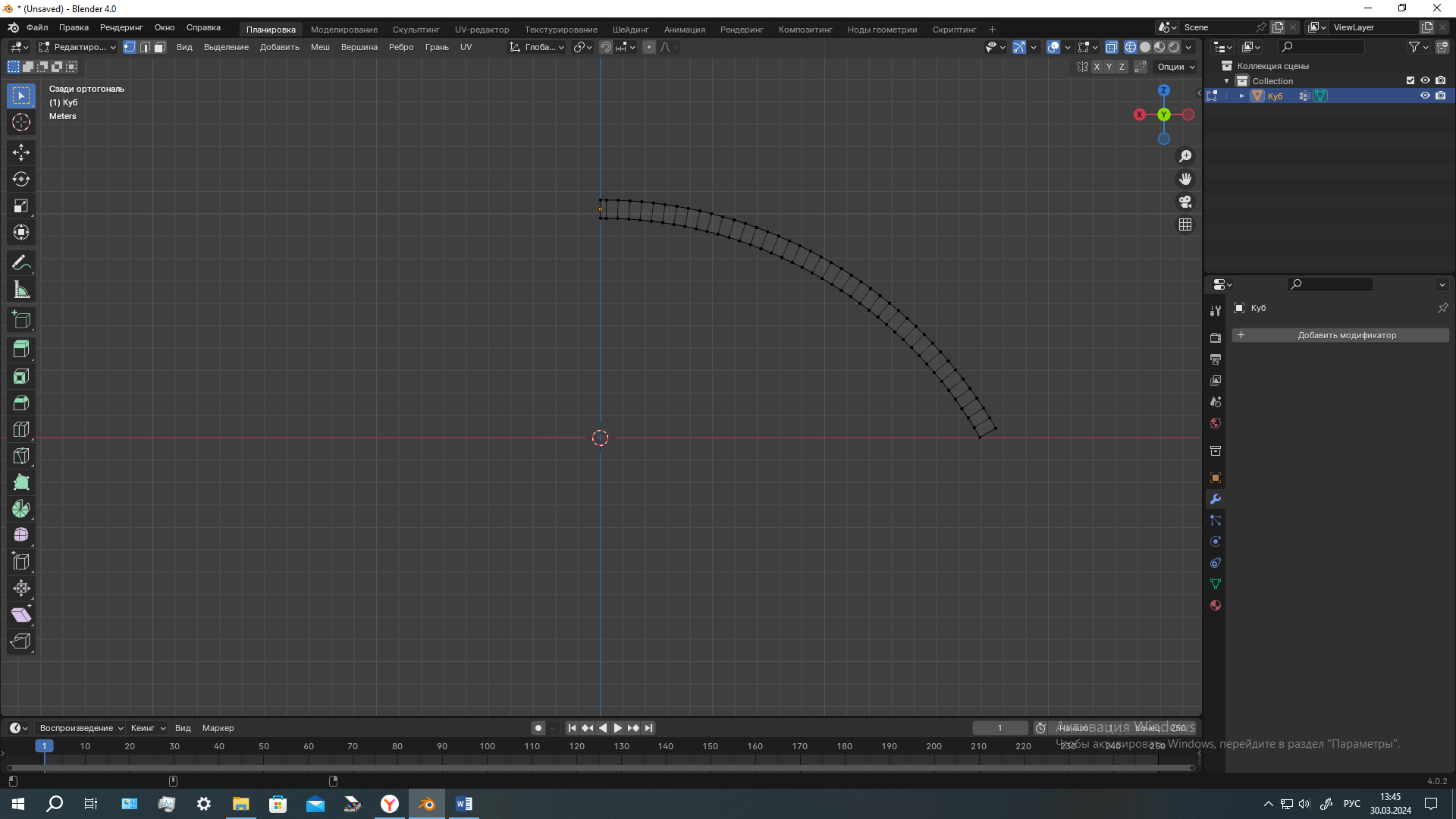
Task: Expand the Куб tree item
Action: click(x=1242, y=96)
